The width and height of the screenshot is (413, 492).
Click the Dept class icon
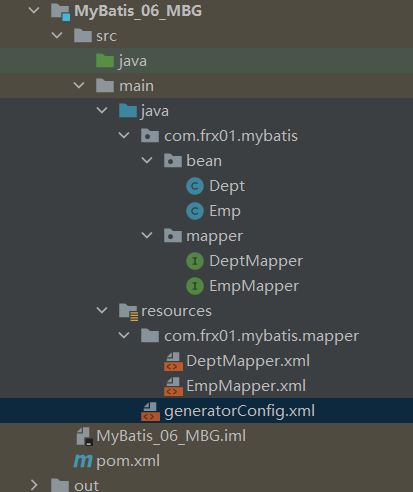[195, 186]
